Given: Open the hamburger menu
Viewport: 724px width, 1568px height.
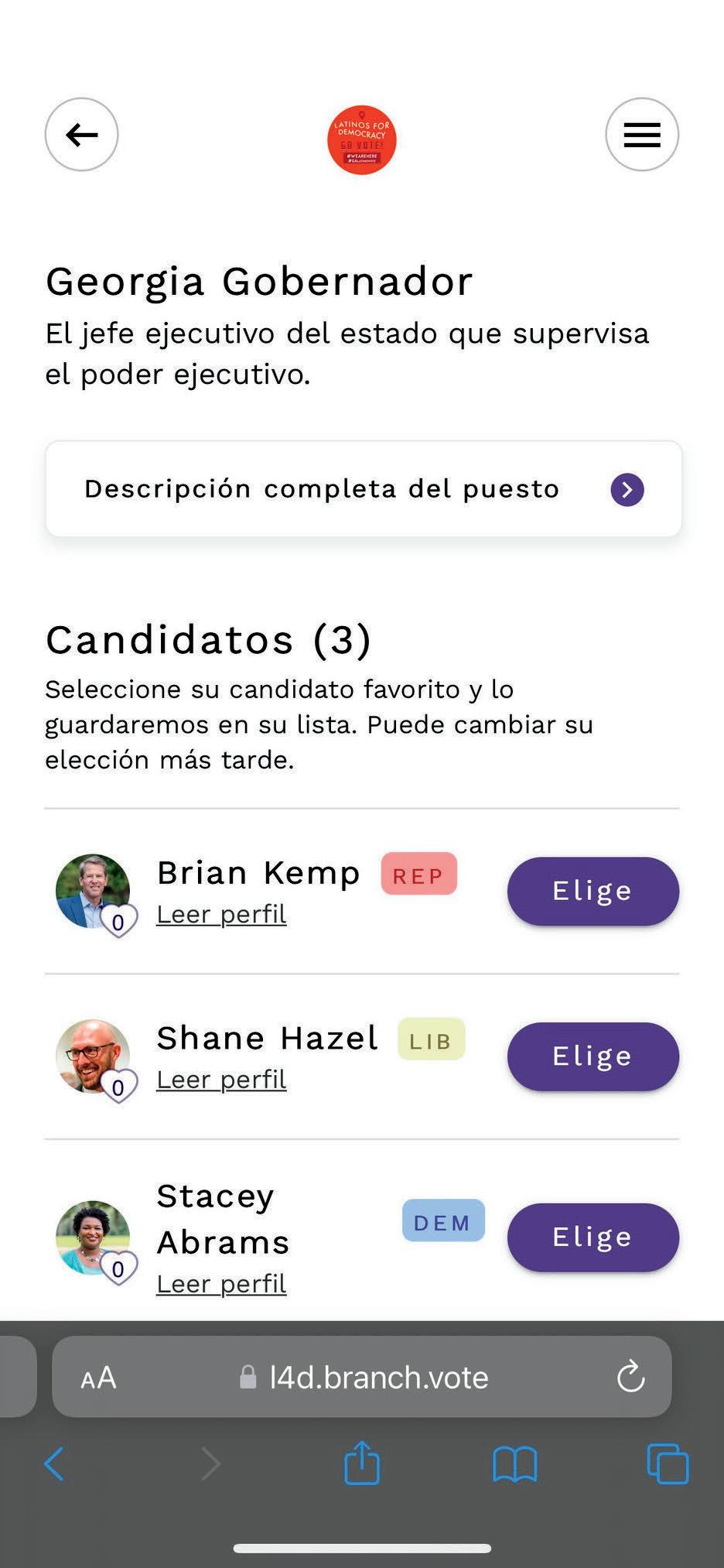Looking at the screenshot, I should pos(641,135).
